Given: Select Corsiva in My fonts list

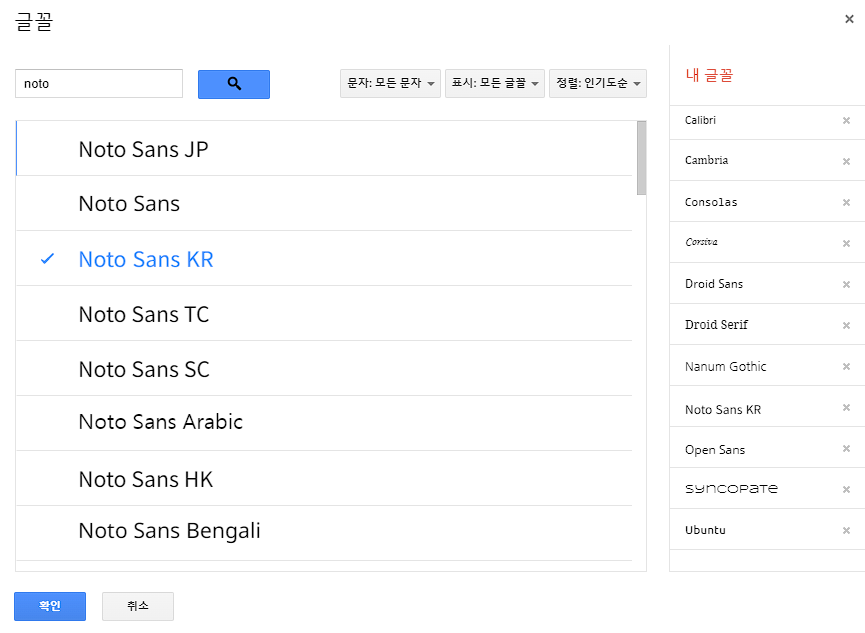Looking at the screenshot, I should [x=701, y=242].
